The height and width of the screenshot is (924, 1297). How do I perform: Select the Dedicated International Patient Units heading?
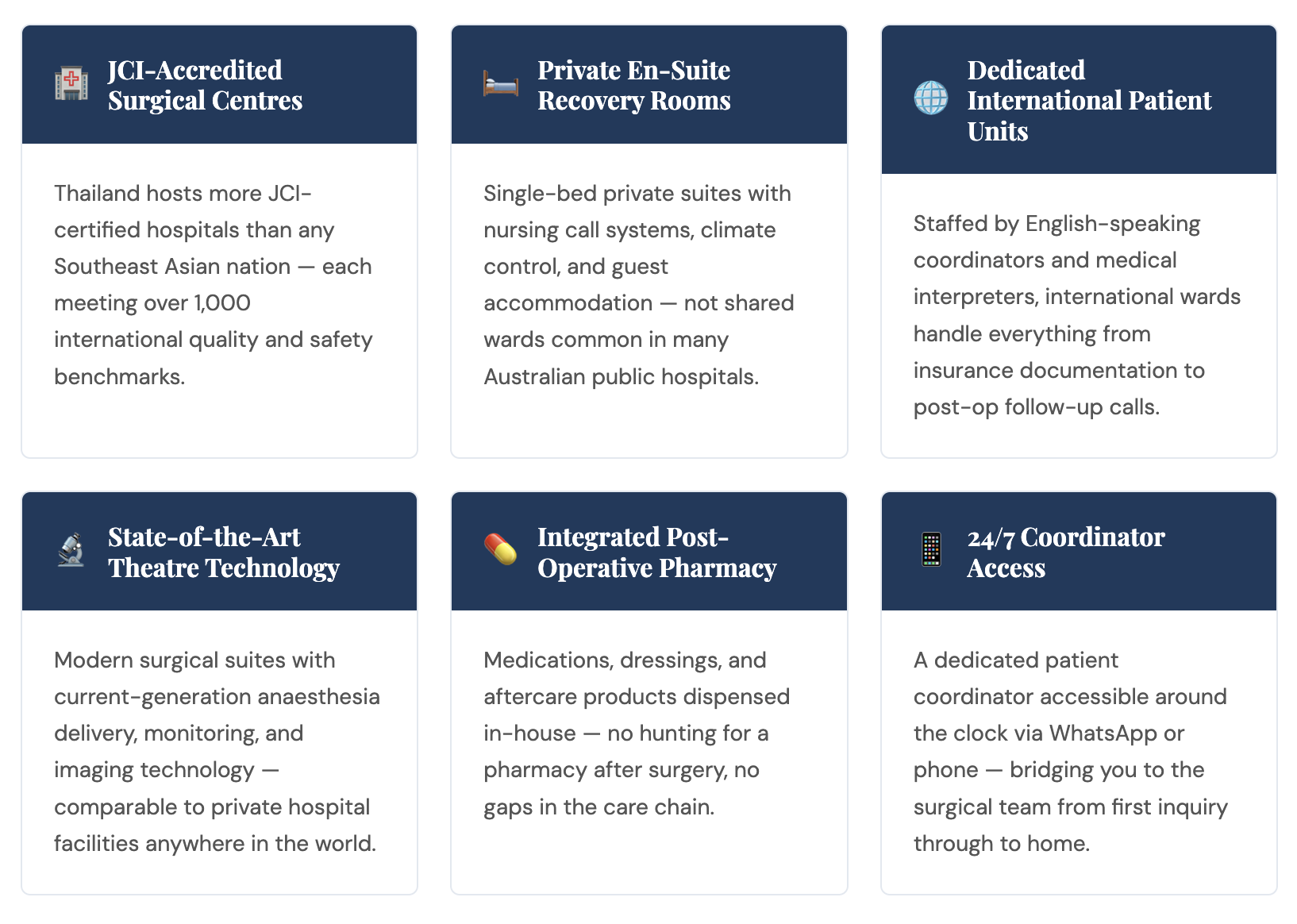(x=1089, y=100)
